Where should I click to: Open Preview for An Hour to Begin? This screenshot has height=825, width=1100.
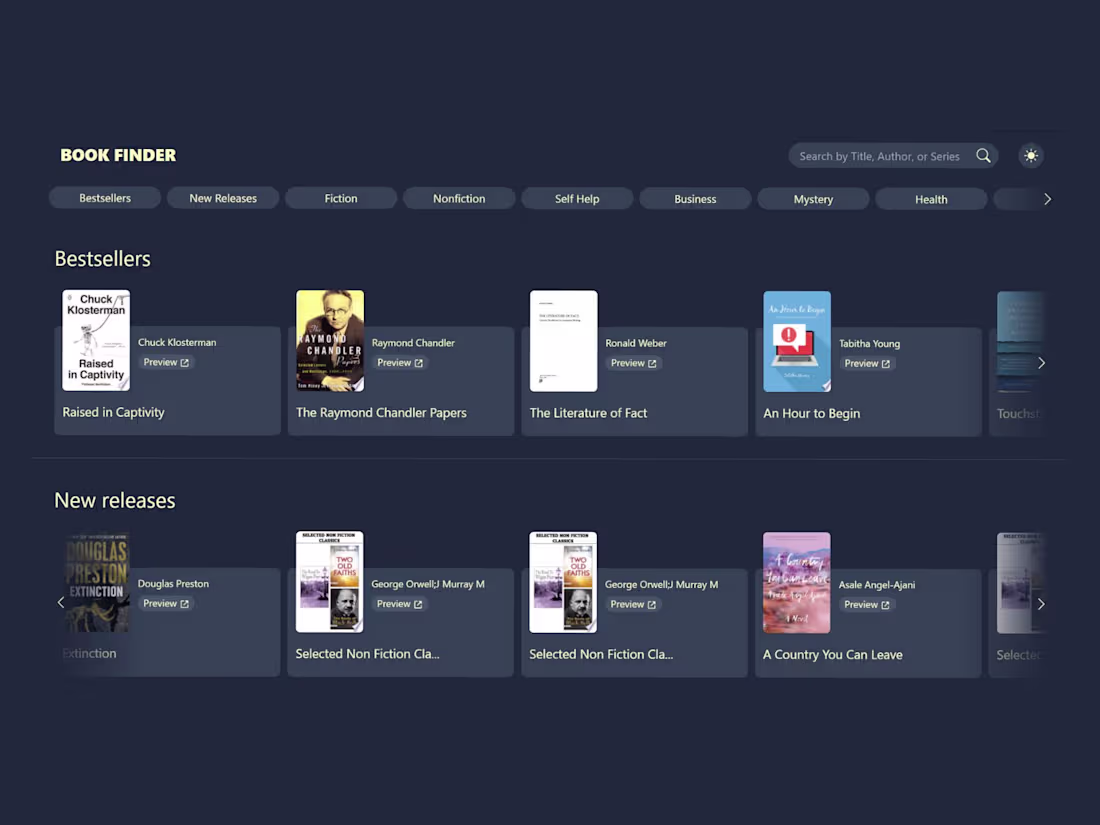pyautogui.click(x=867, y=363)
